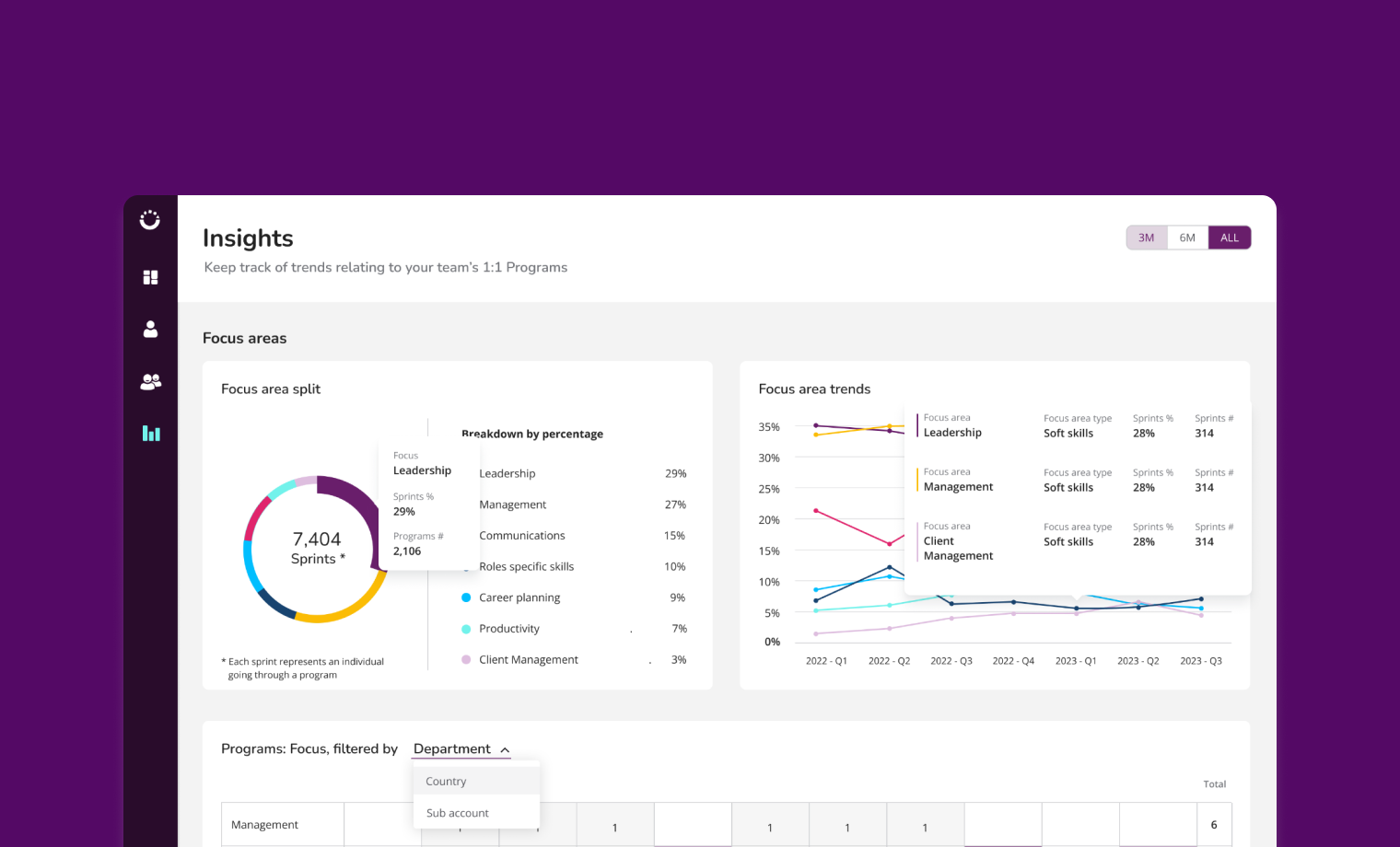
Task: Select the ALL time range
Action: (x=1230, y=238)
